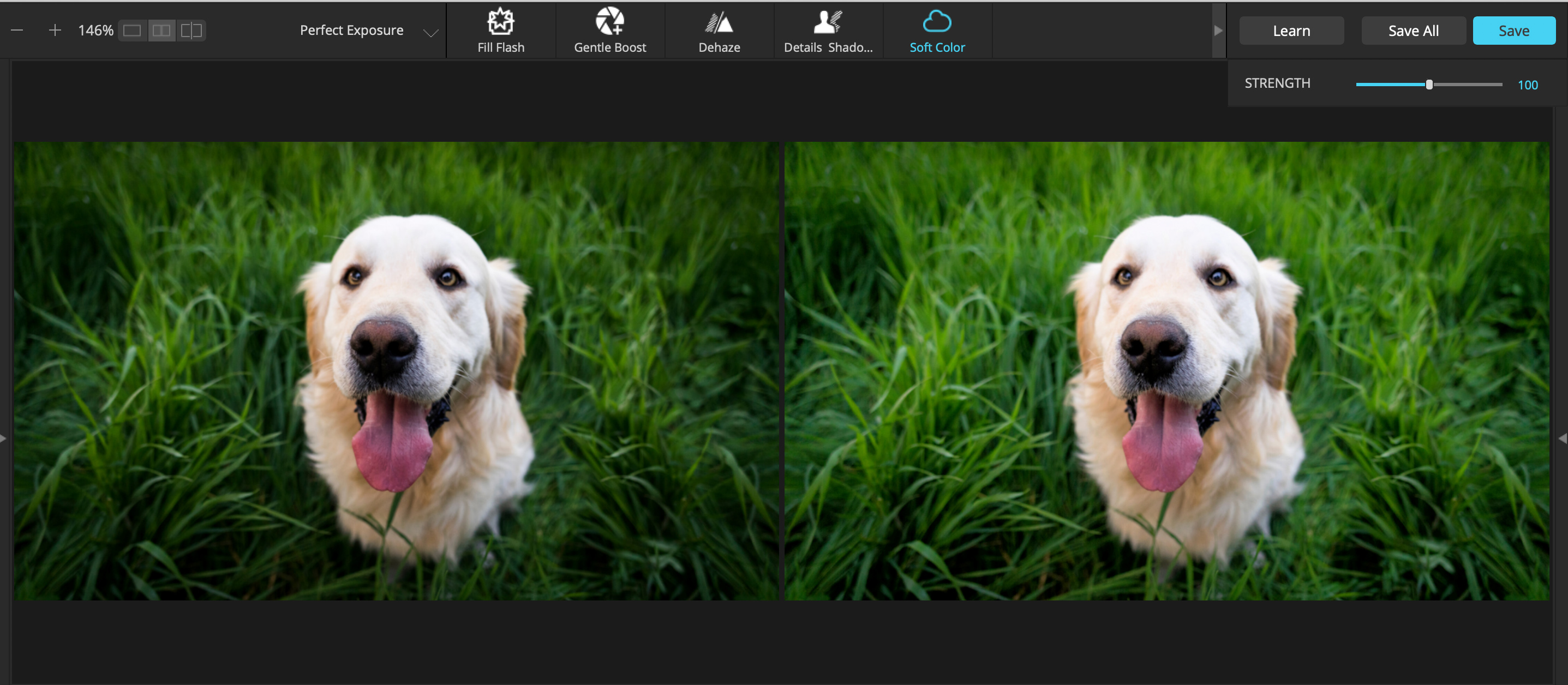Switch to side-by-side view
Image resolution: width=1568 pixels, height=685 pixels.
pos(161,31)
